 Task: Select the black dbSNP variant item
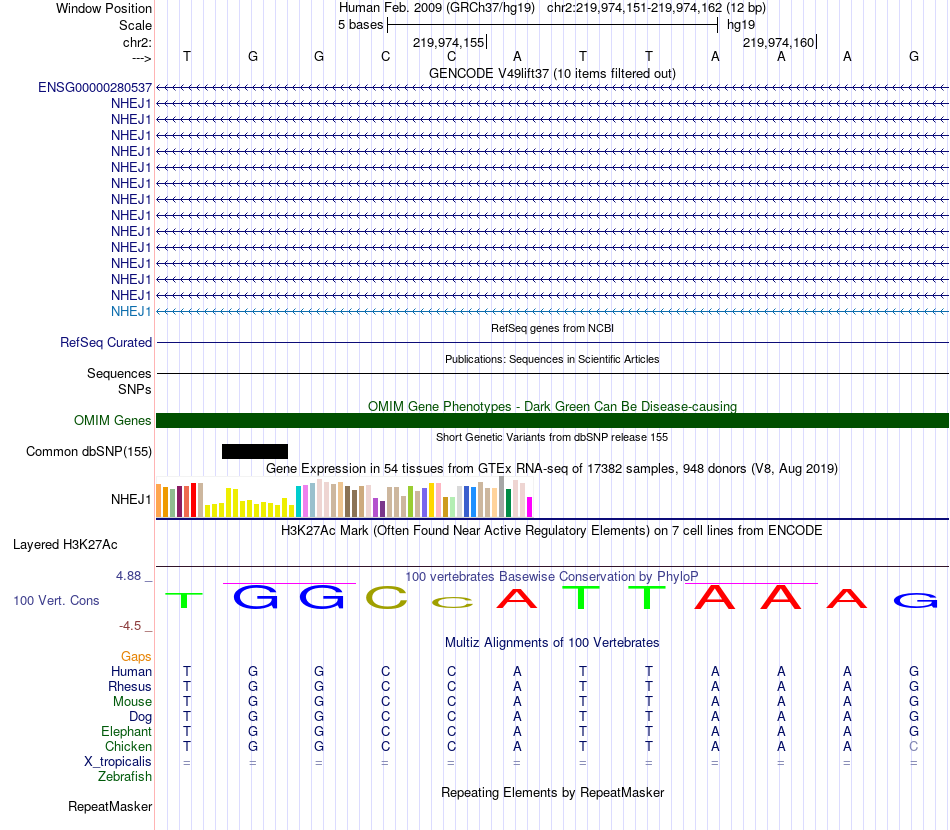[x=255, y=451]
